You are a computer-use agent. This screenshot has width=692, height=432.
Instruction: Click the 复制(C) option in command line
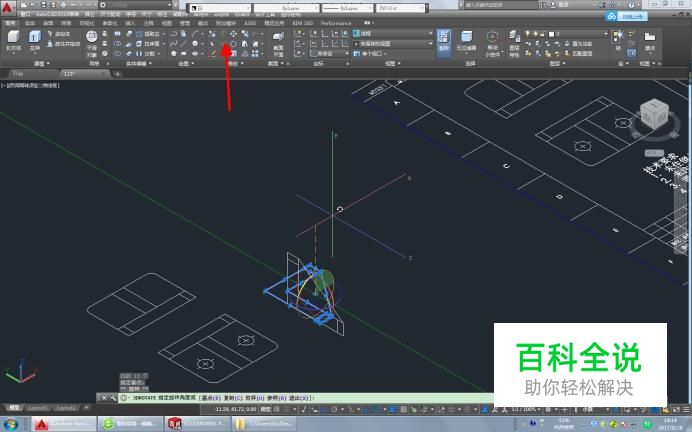coord(233,398)
